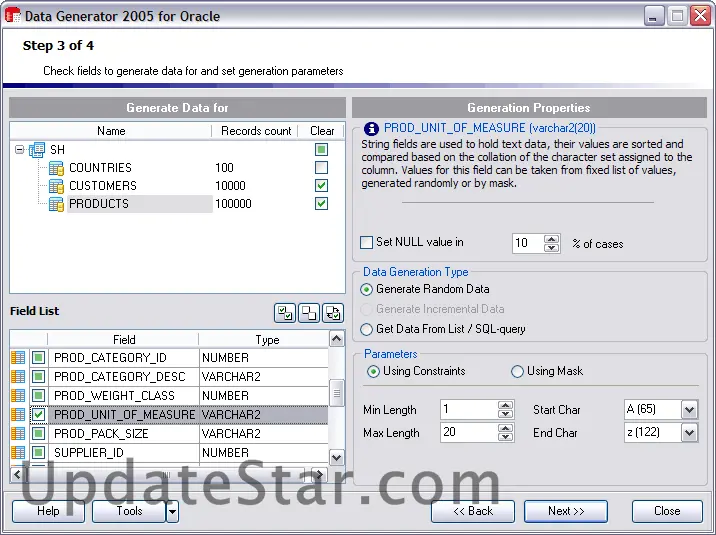Go to previous step with Back button
This screenshot has height=535, width=716.
pos(473,511)
